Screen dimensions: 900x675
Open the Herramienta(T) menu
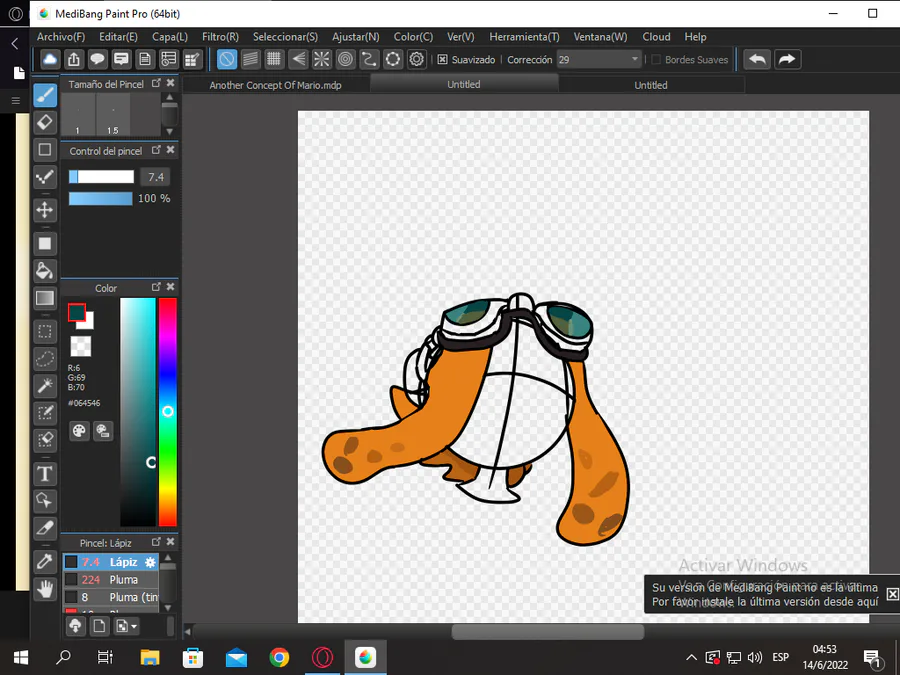524,37
